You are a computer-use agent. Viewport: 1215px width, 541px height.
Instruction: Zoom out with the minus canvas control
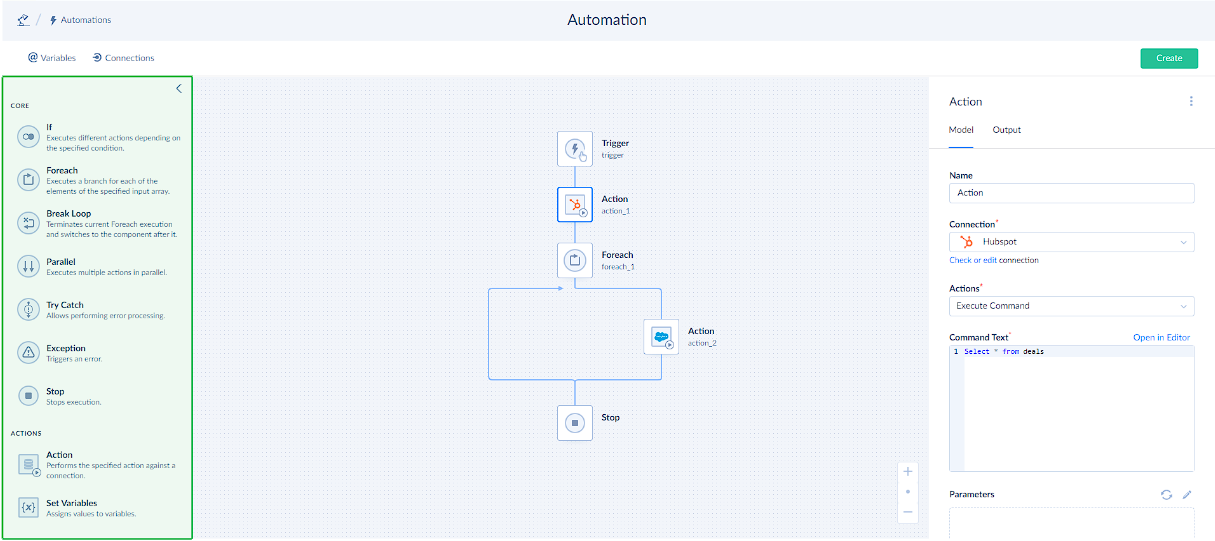pyautogui.click(x=908, y=511)
